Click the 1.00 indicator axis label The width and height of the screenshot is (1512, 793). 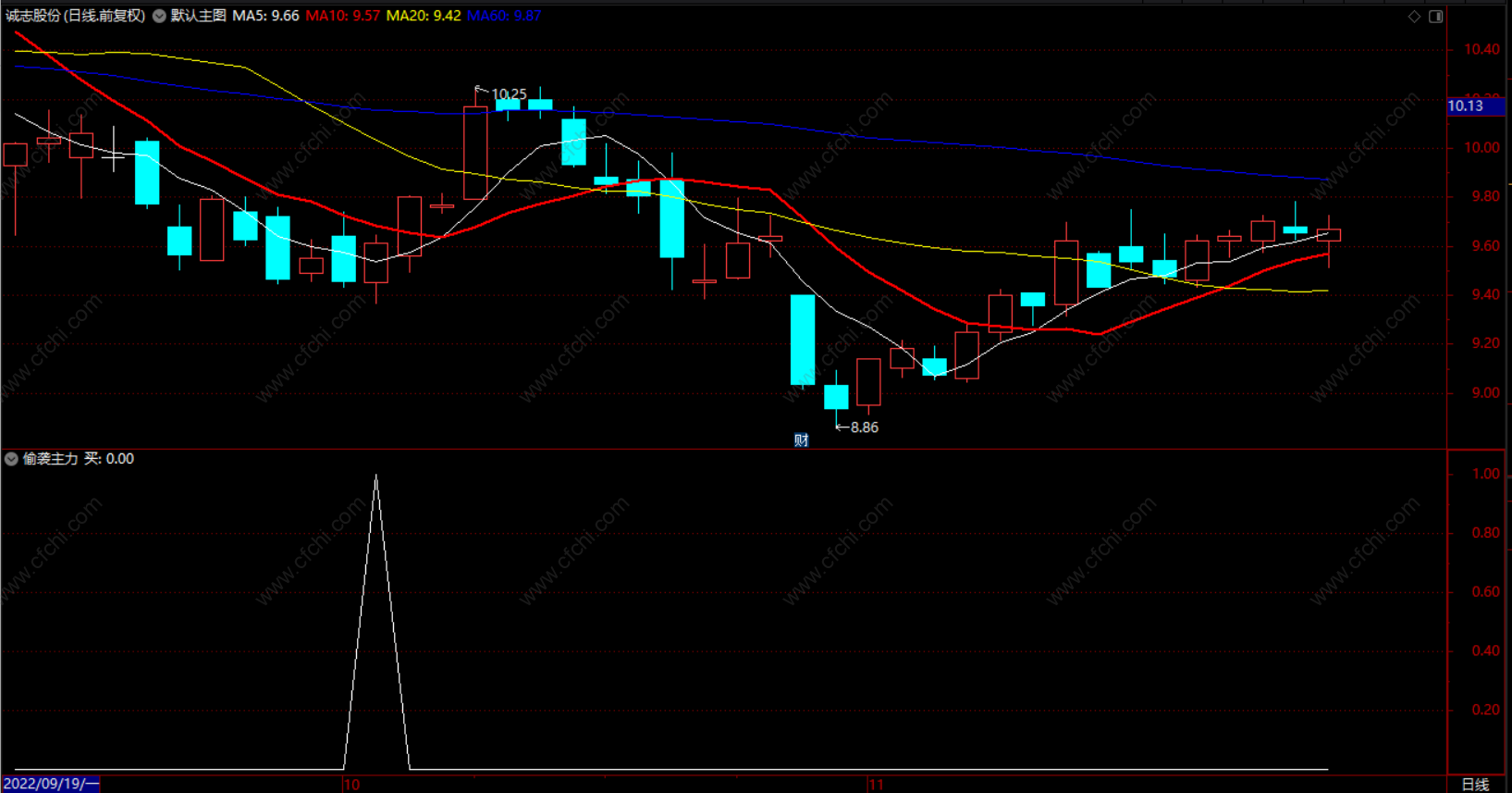pyautogui.click(x=1485, y=474)
